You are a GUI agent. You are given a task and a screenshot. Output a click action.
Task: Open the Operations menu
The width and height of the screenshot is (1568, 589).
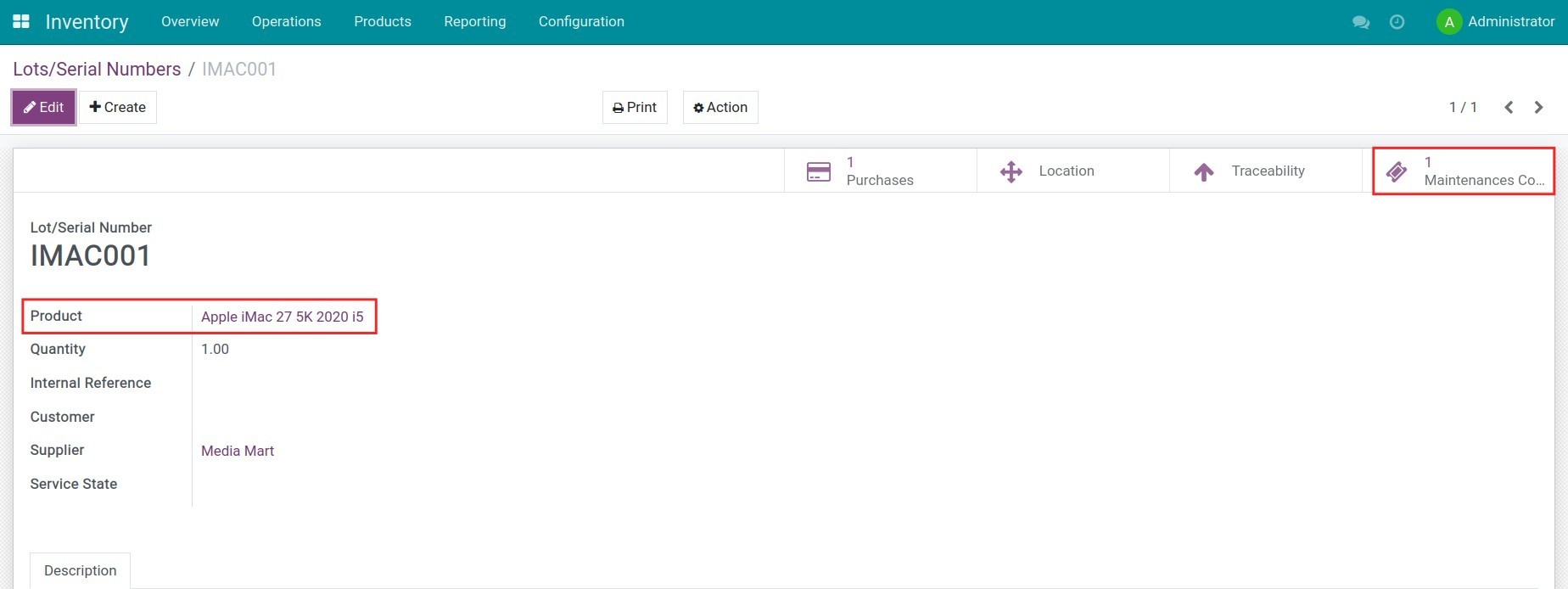click(286, 21)
